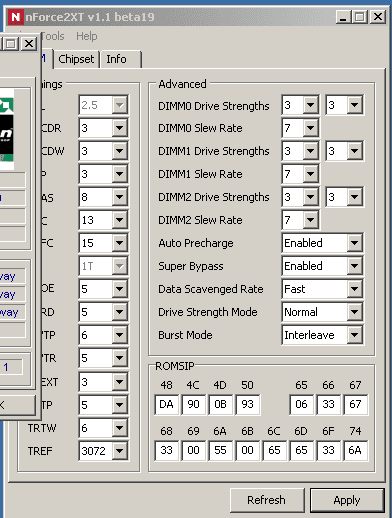Click ROMSIP register 6B field

248,451
